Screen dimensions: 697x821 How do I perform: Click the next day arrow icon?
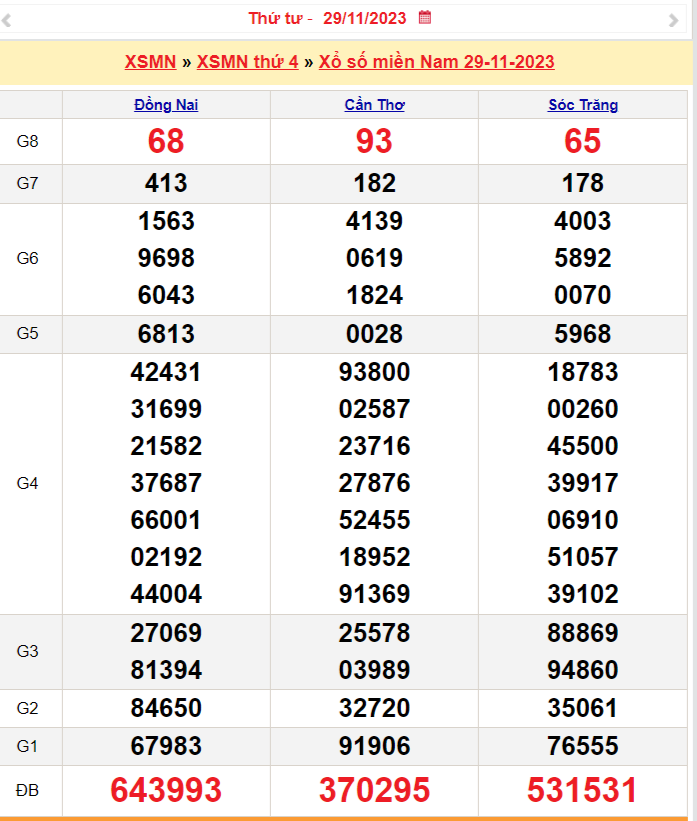(x=673, y=20)
